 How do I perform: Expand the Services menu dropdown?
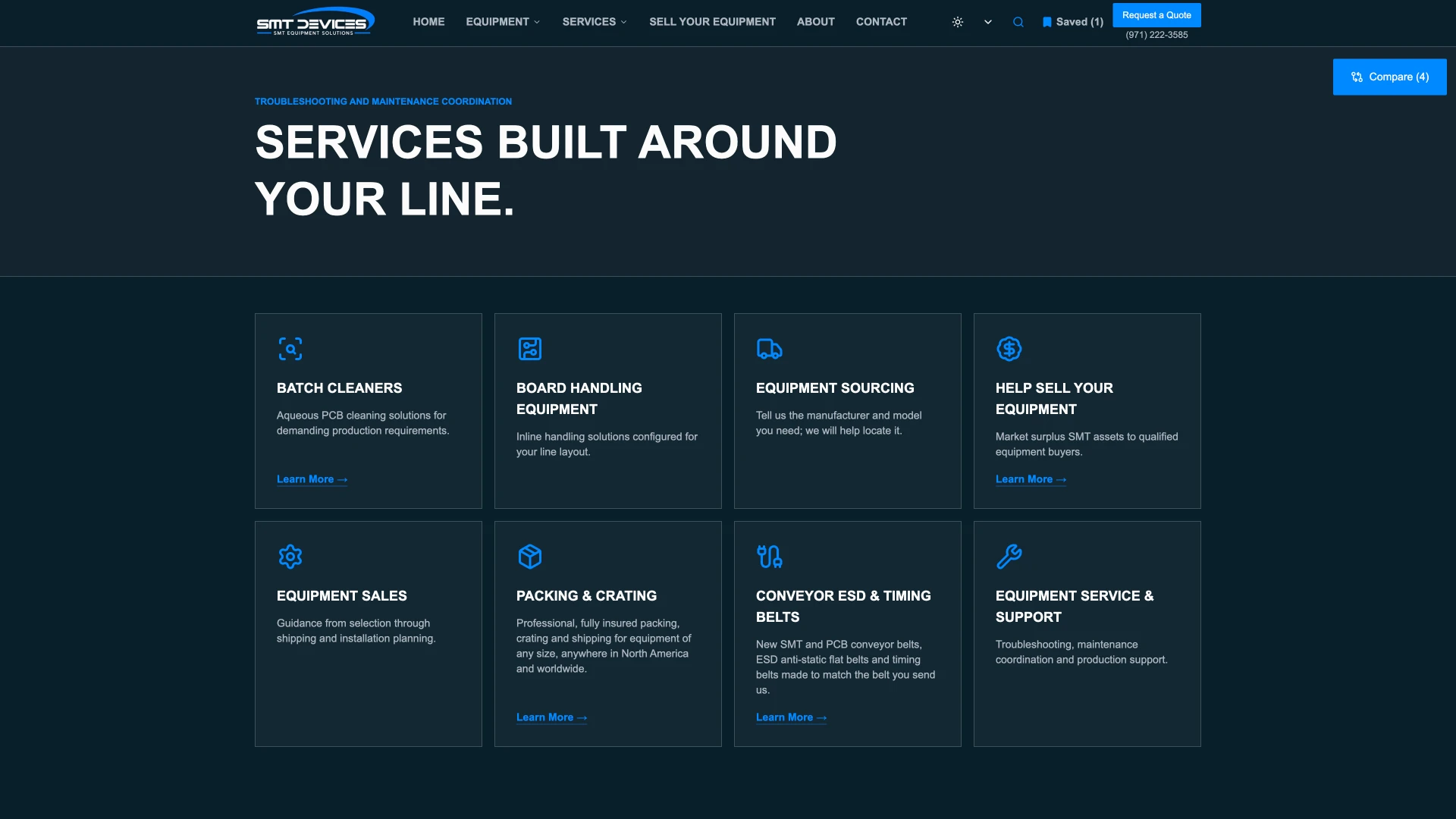[x=595, y=22]
